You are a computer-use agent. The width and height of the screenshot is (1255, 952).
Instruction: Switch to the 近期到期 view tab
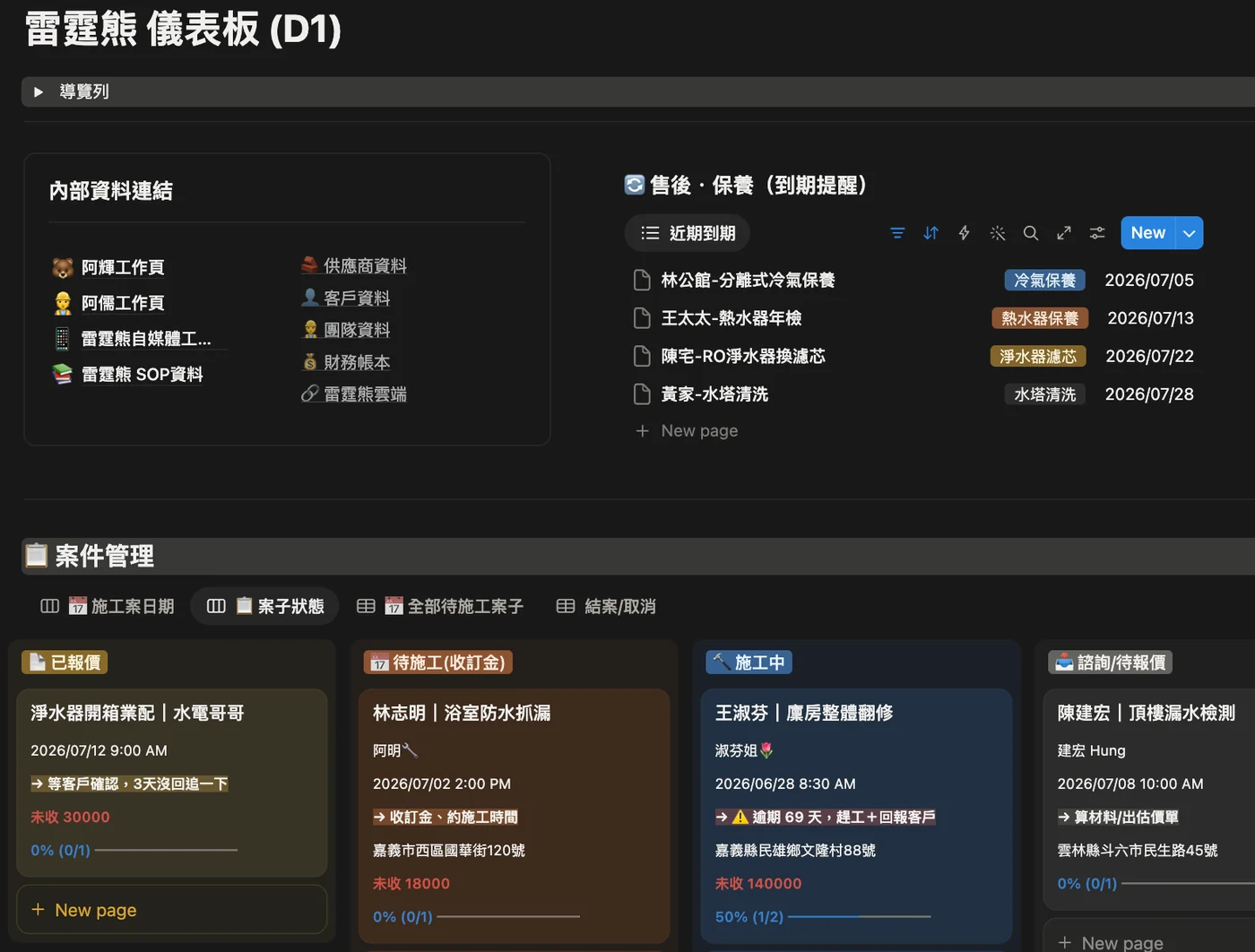point(688,233)
